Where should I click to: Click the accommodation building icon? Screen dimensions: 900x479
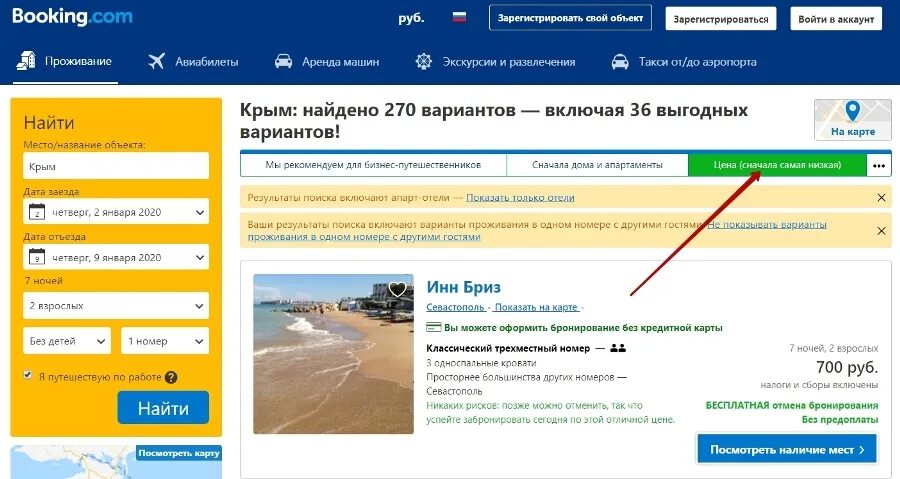(26, 61)
